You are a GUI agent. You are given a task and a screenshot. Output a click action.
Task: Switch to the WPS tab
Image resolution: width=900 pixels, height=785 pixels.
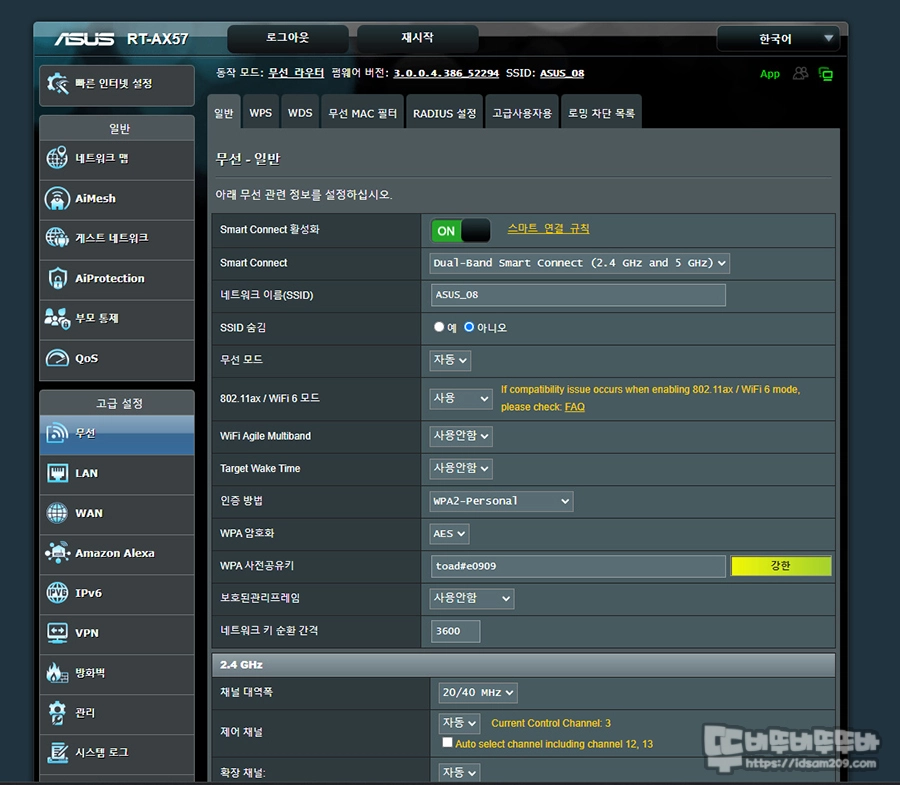[x=261, y=112]
